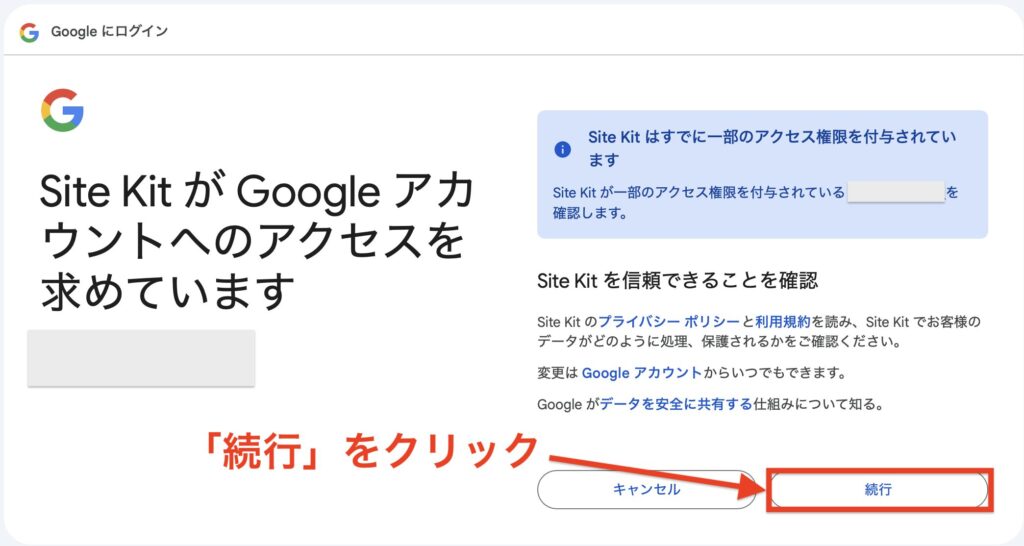Click the blue info icon in banner
Screen dimensions: 1024x546
coord(562,149)
